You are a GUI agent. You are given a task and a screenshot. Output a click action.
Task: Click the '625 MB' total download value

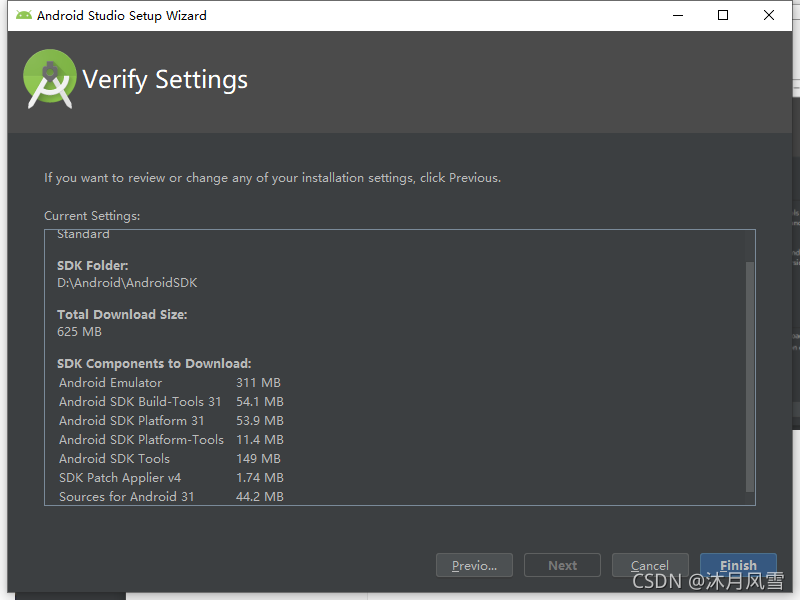point(80,332)
